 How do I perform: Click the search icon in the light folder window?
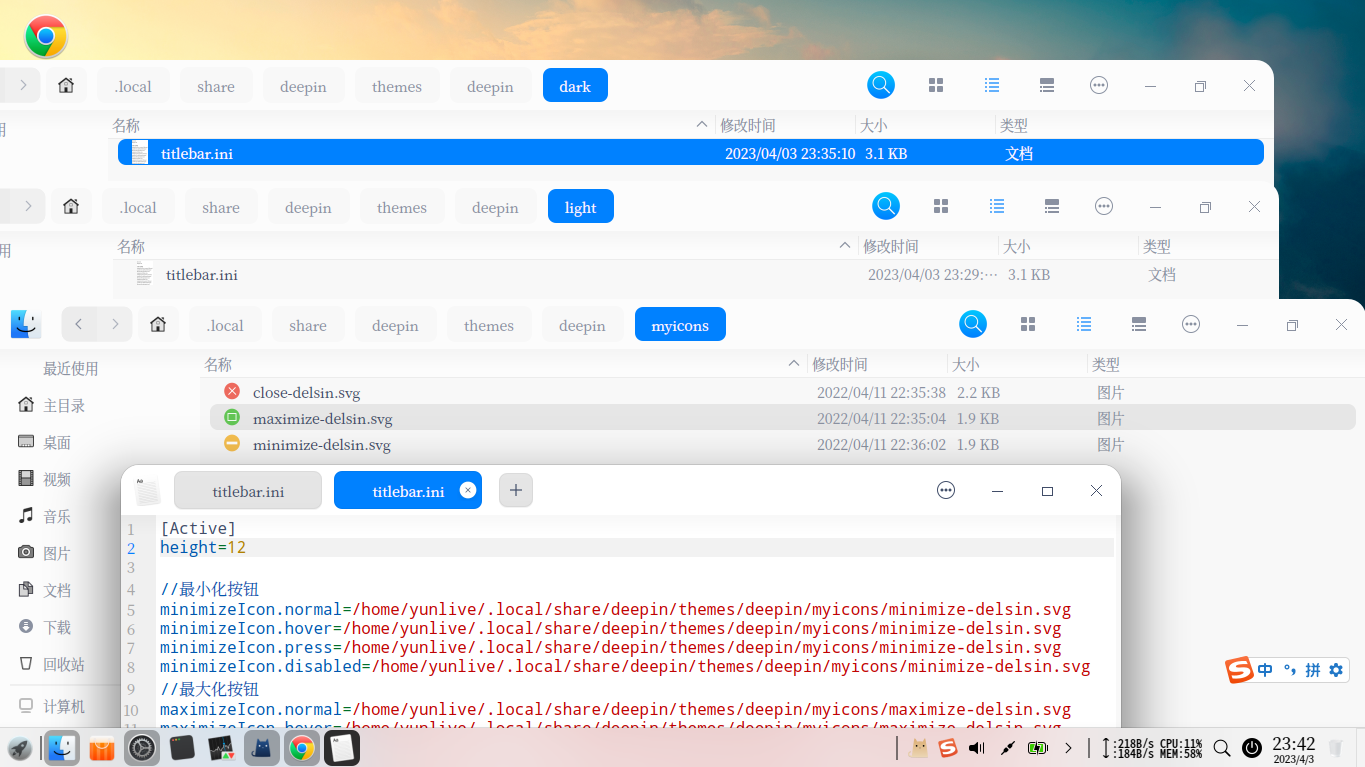[x=886, y=206]
